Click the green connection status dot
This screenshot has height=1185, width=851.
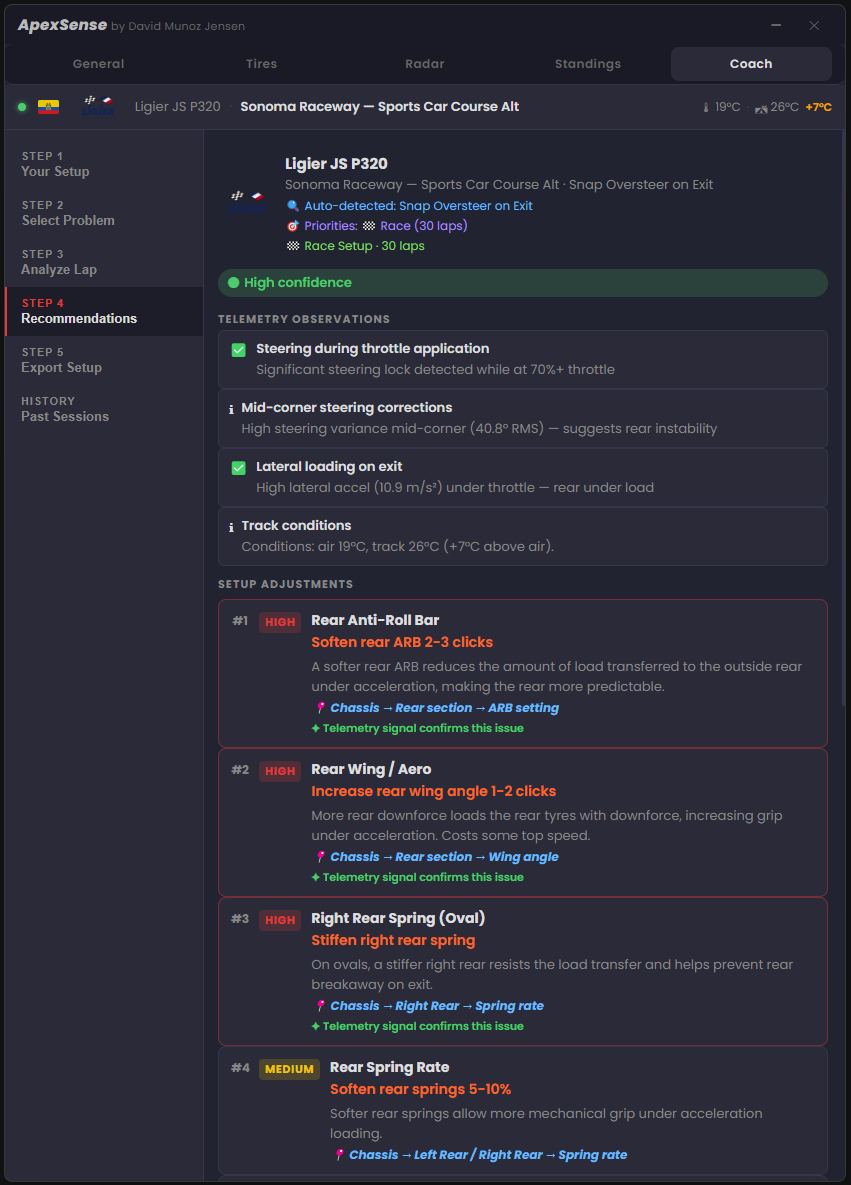(21, 106)
